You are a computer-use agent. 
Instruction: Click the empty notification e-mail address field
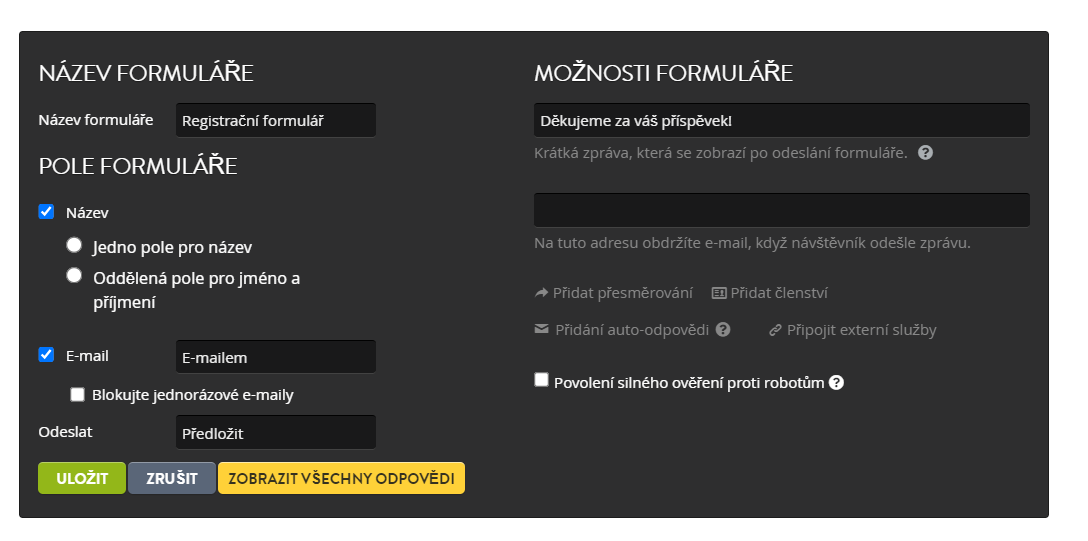point(781,210)
